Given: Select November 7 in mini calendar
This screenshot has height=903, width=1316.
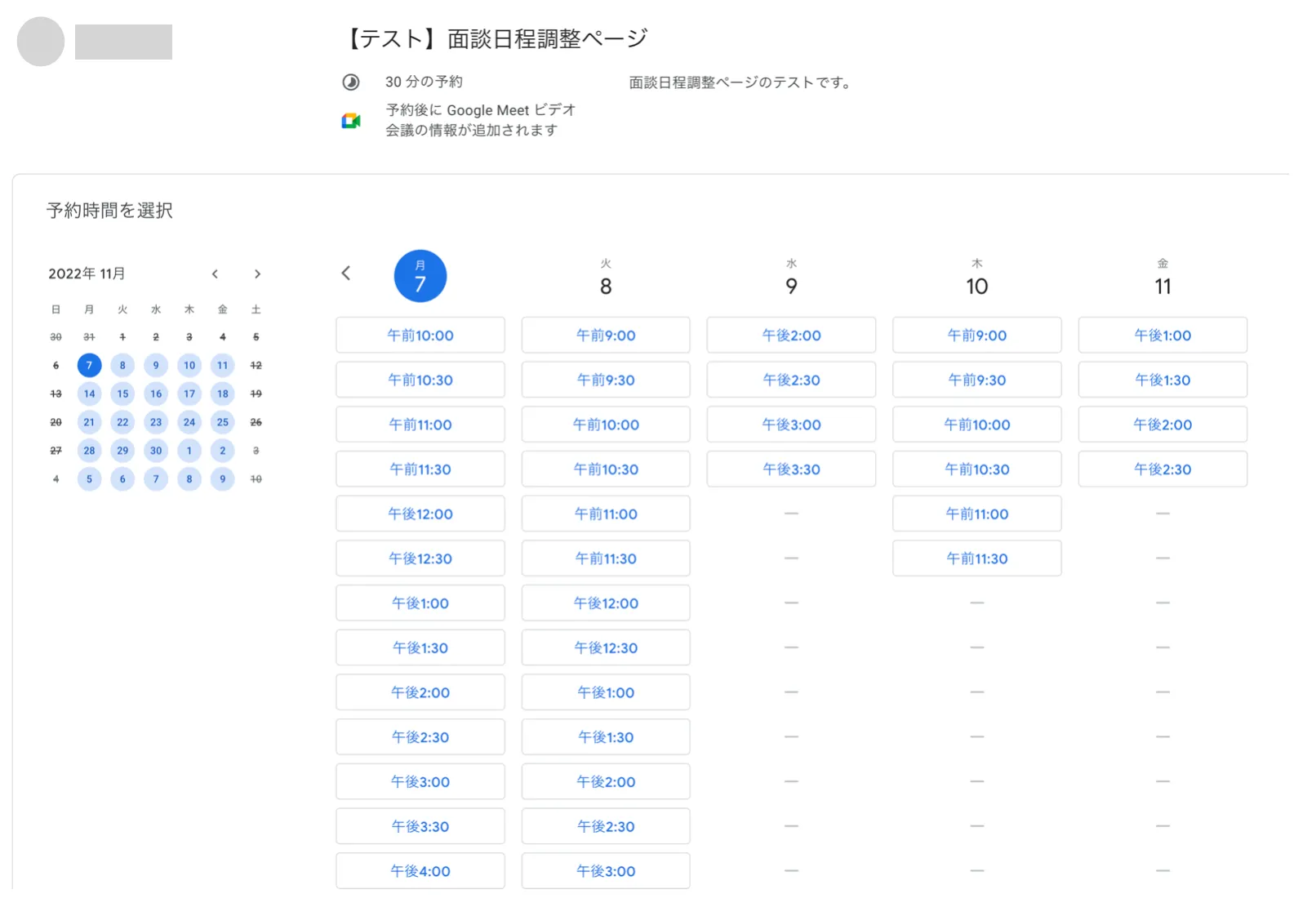Looking at the screenshot, I should (x=89, y=365).
